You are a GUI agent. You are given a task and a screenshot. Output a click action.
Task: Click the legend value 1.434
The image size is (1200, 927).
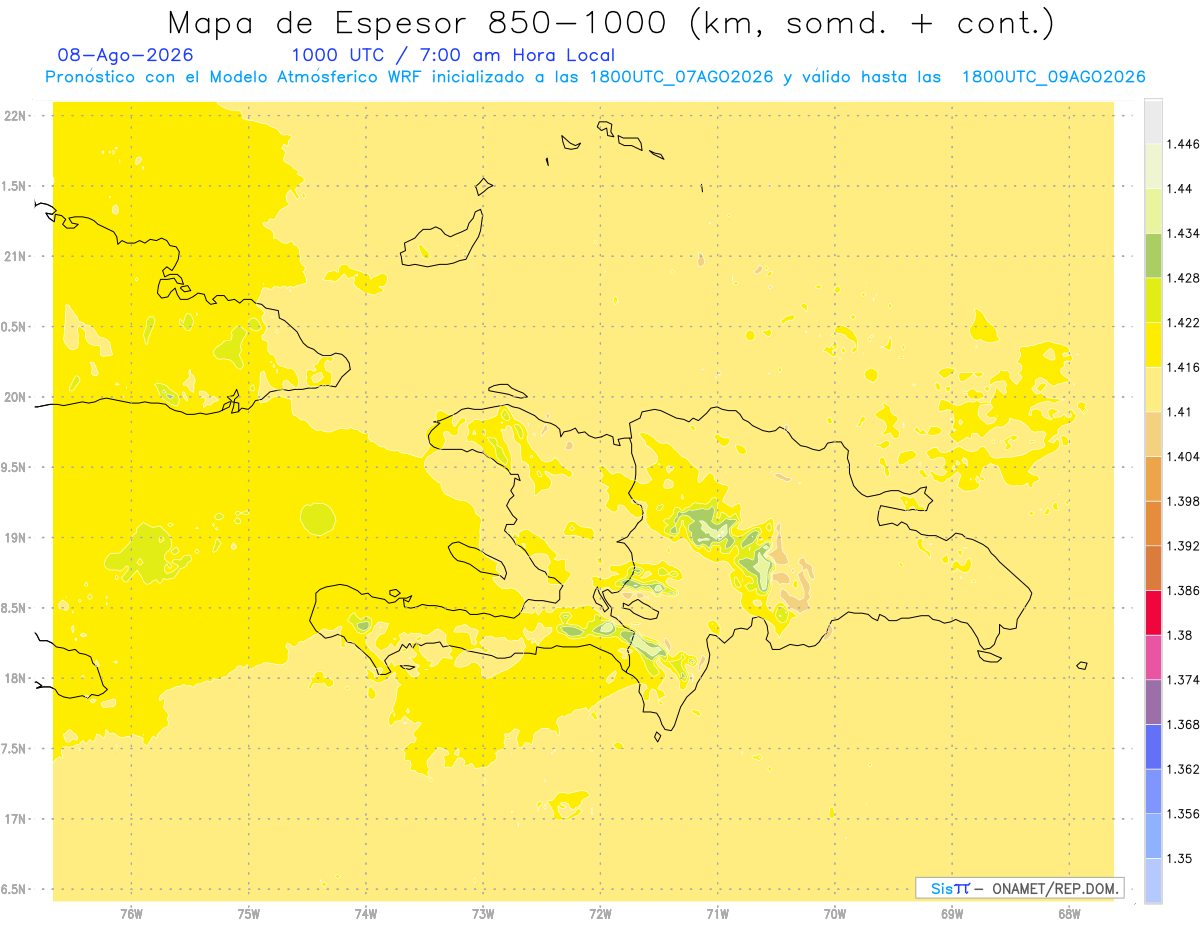(1183, 233)
